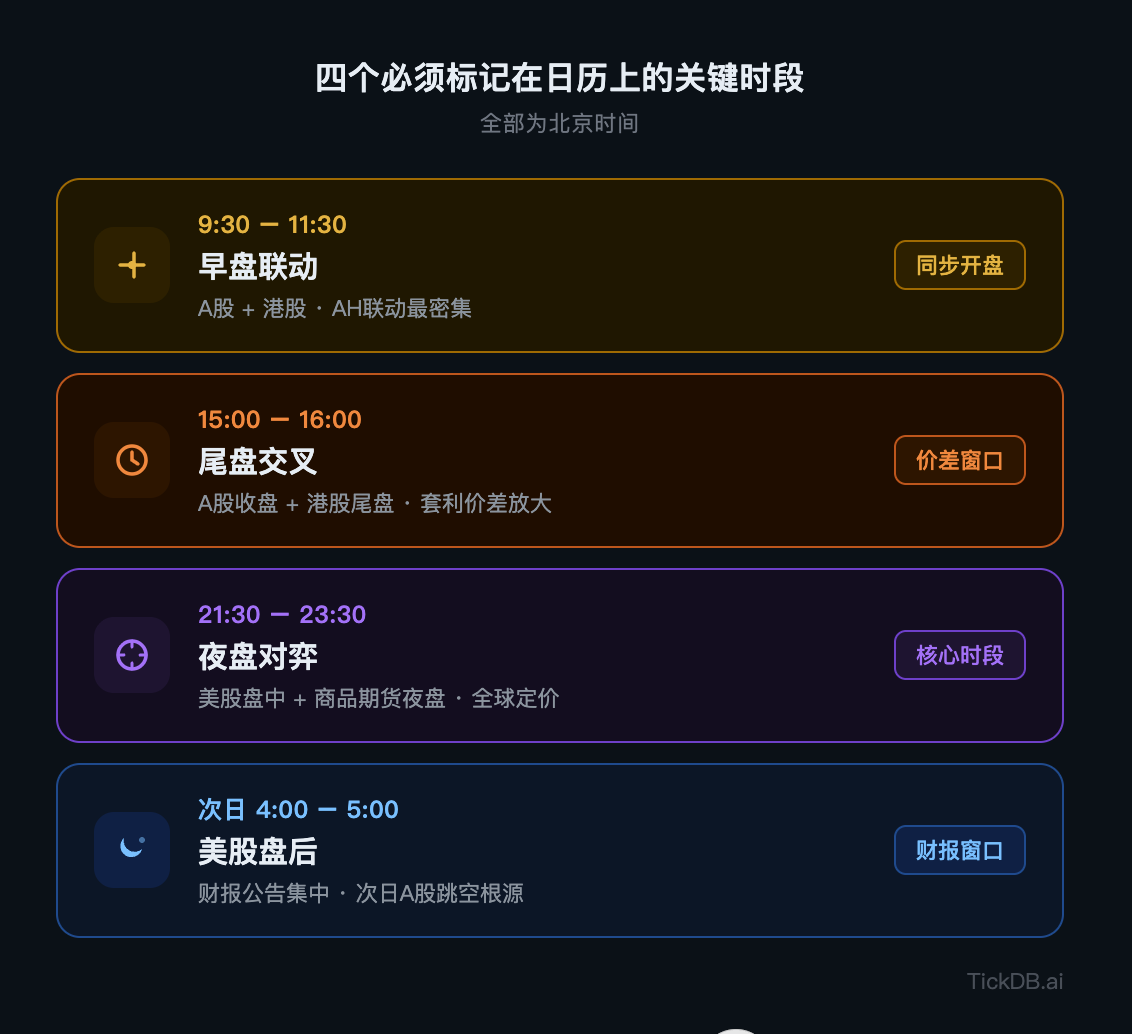Click the subtitle 全部为北京时间

(560, 123)
